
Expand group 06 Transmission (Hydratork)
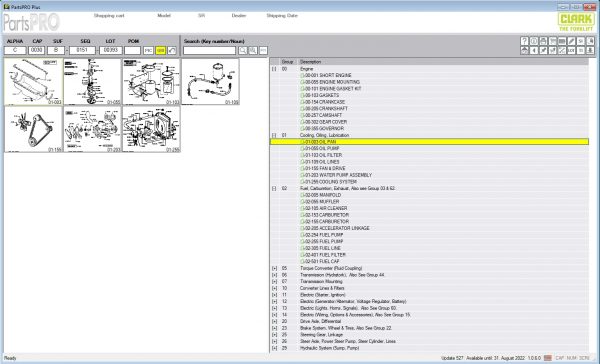click(274, 275)
